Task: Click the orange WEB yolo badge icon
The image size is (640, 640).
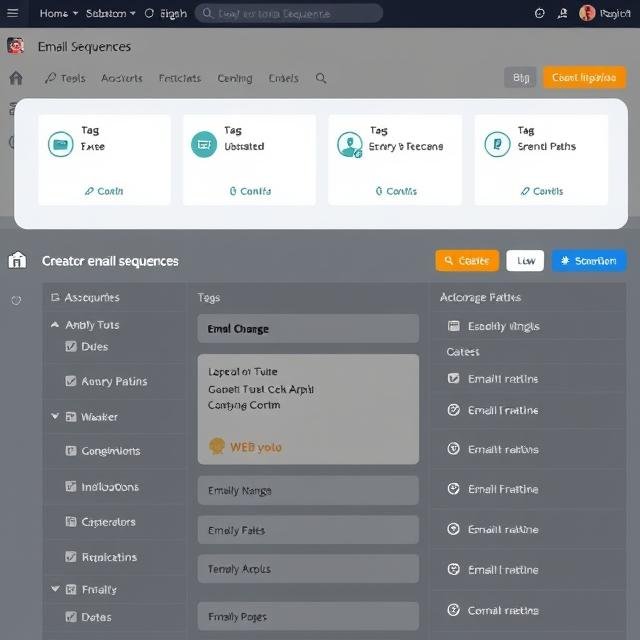Action: pyautogui.click(x=215, y=447)
